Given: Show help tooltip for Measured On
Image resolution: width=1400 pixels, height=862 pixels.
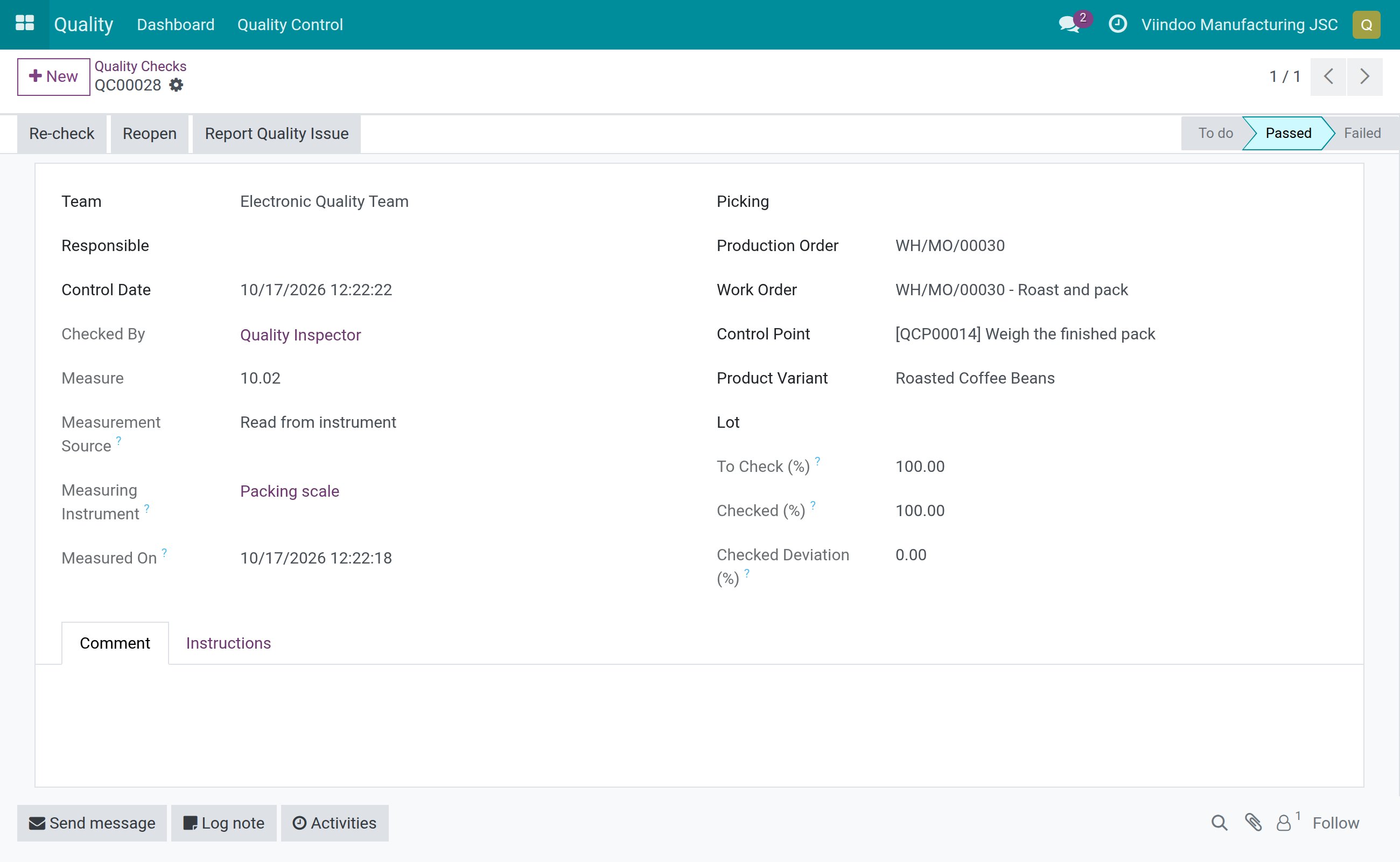Looking at the screenshot, I should [164, 552].
